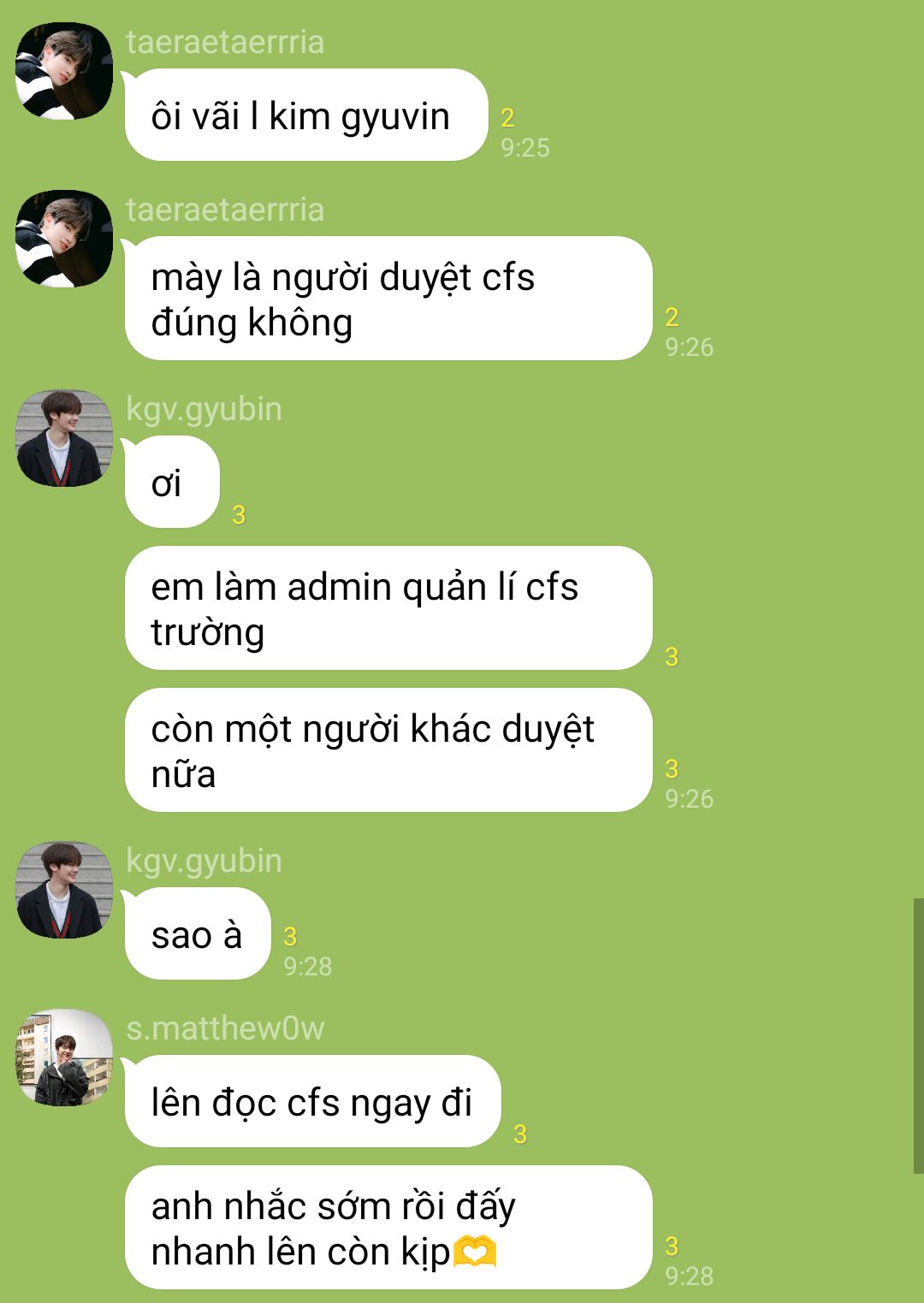This screenshot has height=1303, width=924.
Task: Click the first kgv.gyubin username label
Action: pyautogui.click(x=204, y=409)
